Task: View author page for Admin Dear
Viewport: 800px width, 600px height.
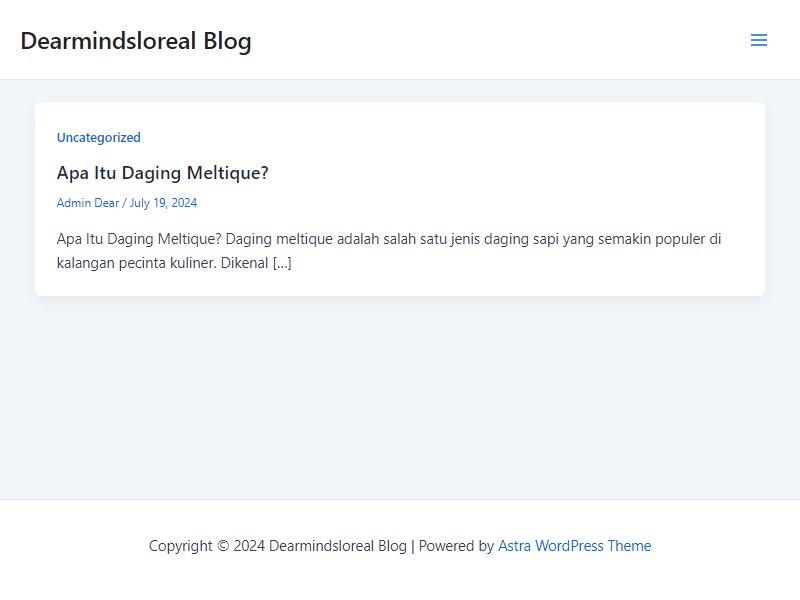Action: point(88,203)
